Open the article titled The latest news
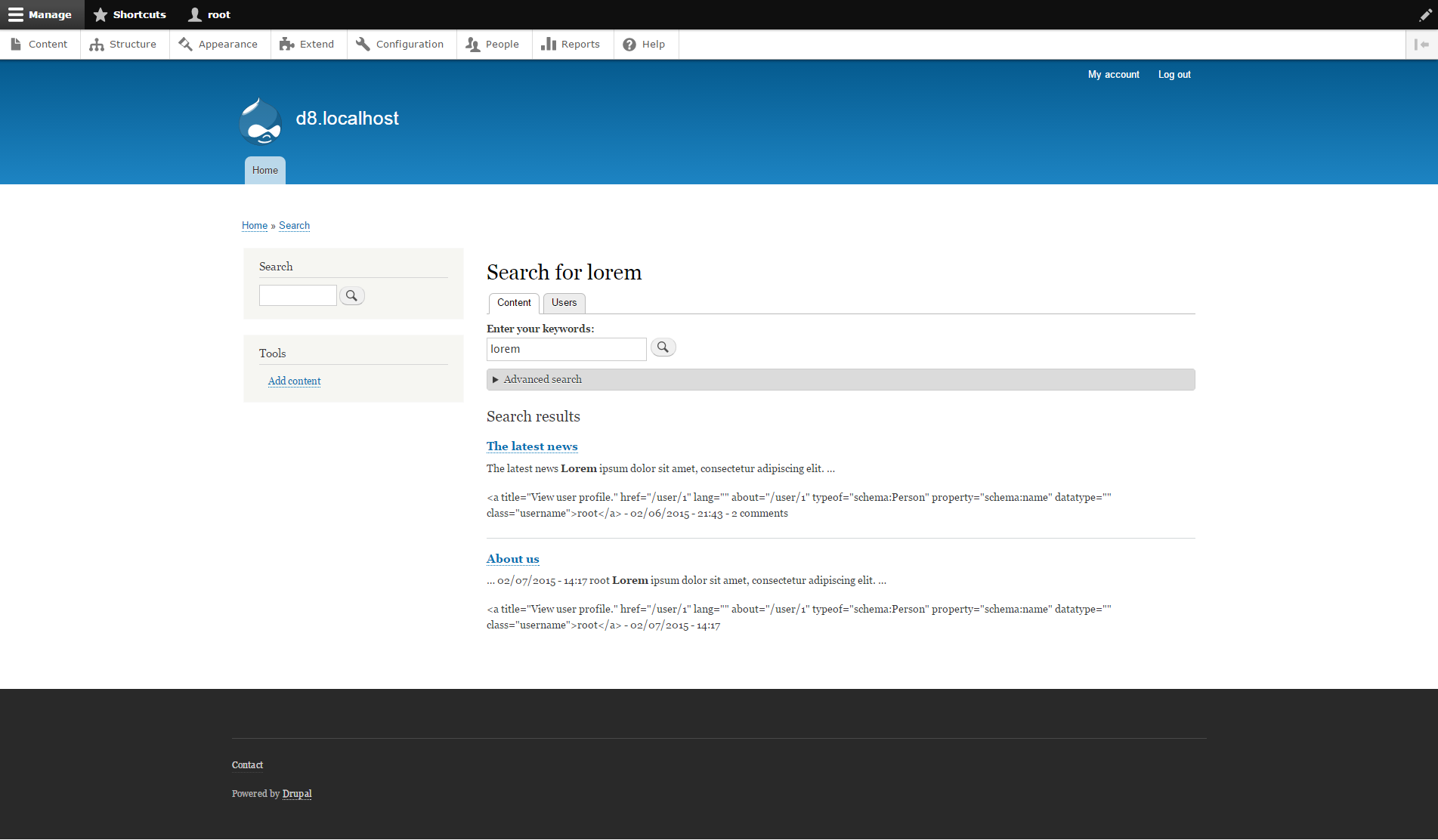Viewport: 1438px width, 840px height. (x=531, y=446)
